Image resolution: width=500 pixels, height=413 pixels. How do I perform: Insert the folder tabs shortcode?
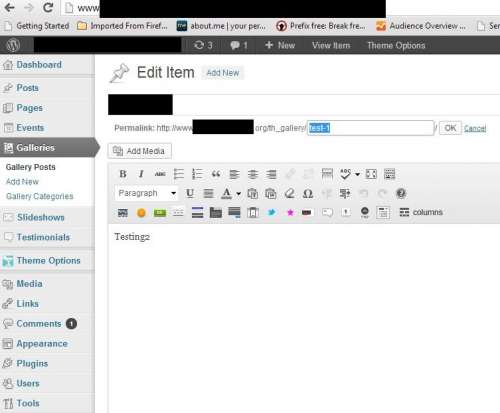[x=216, y=212]
